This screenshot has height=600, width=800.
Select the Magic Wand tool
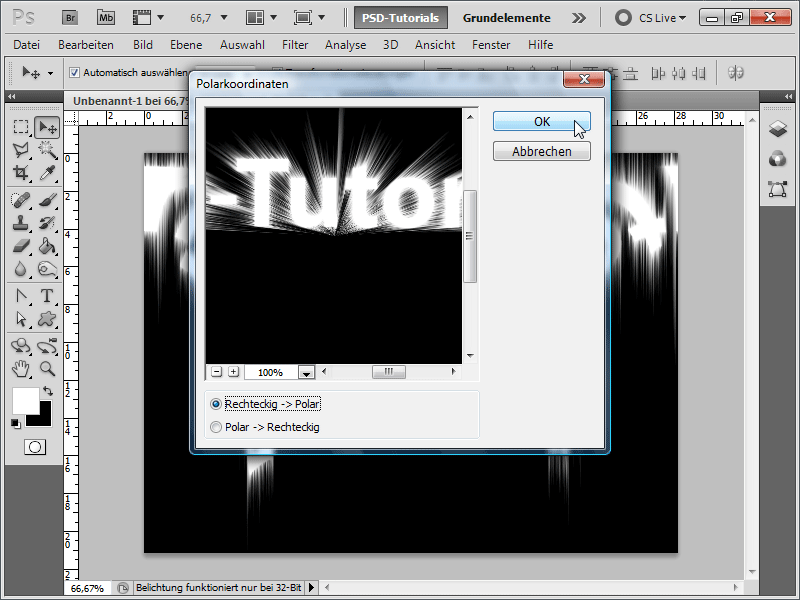pos(47,150)
